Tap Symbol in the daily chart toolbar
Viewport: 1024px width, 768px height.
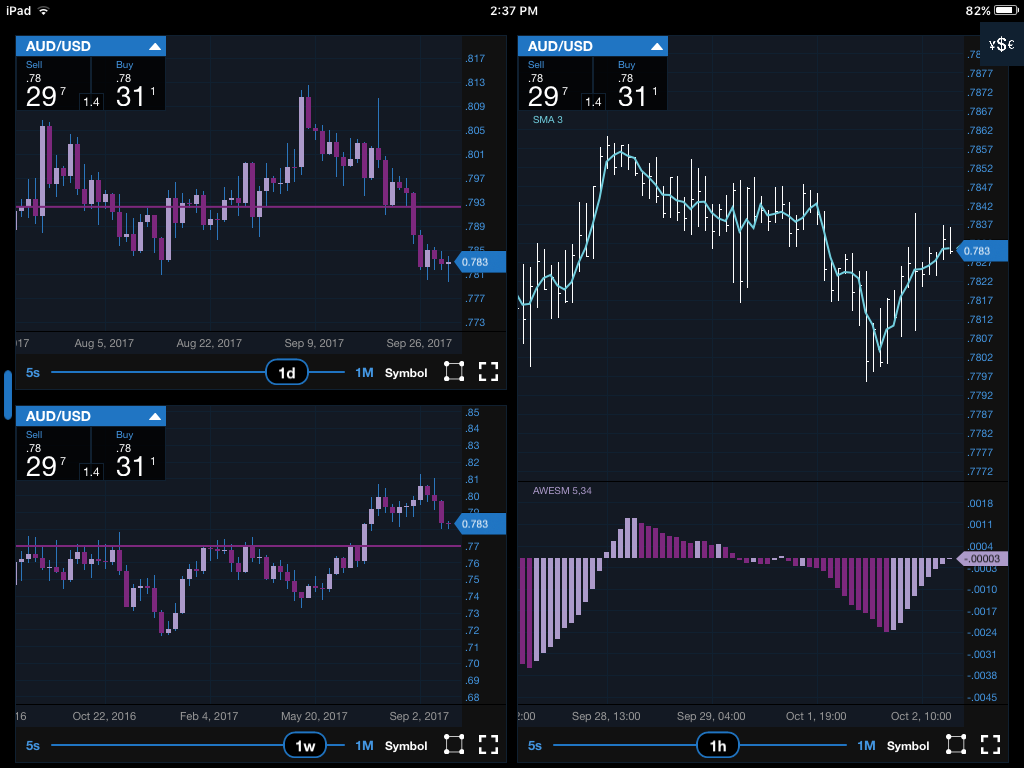click(x=406, y=373)
